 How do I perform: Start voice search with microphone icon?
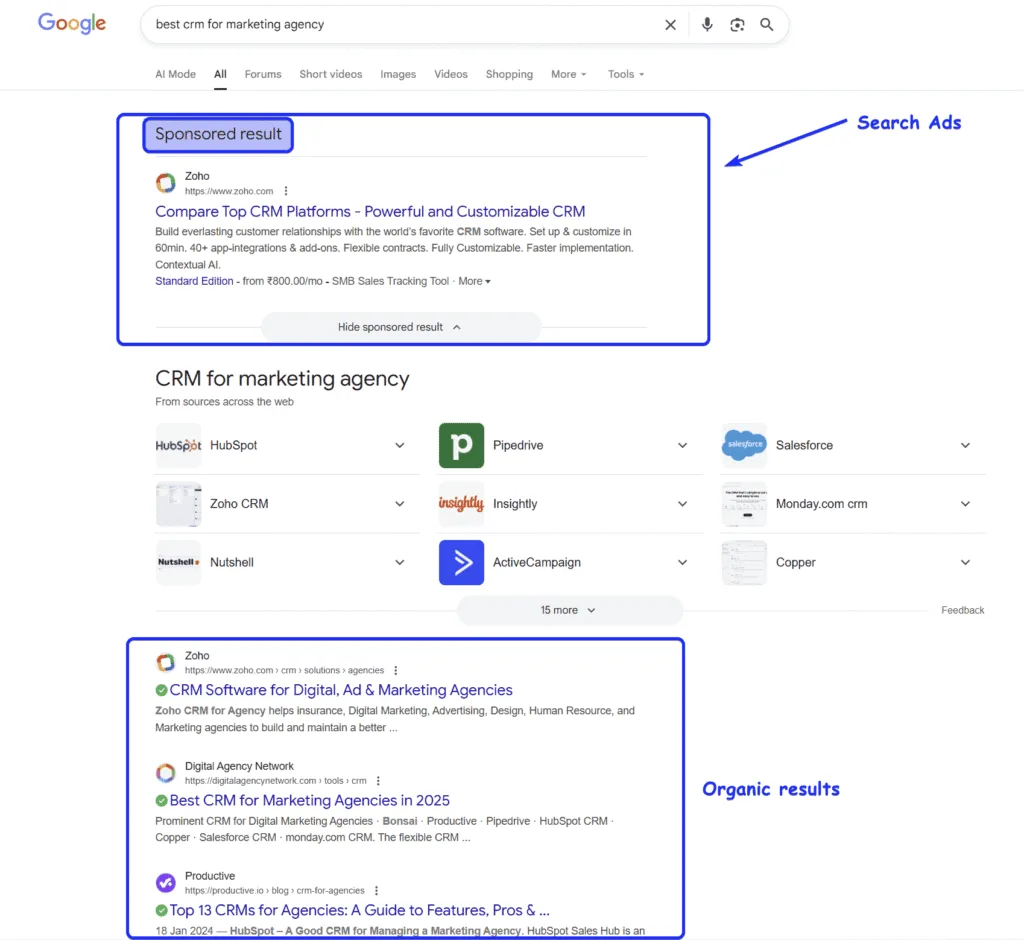pyautogui.click(x=707, y=25)
